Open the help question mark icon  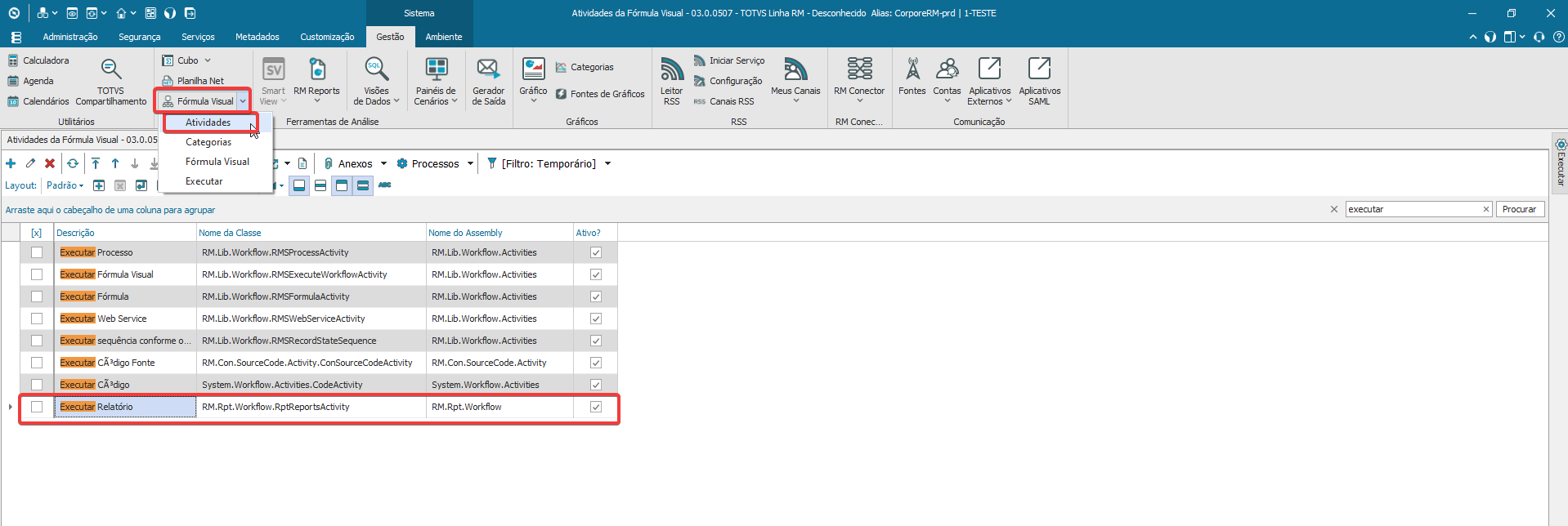1559,37
